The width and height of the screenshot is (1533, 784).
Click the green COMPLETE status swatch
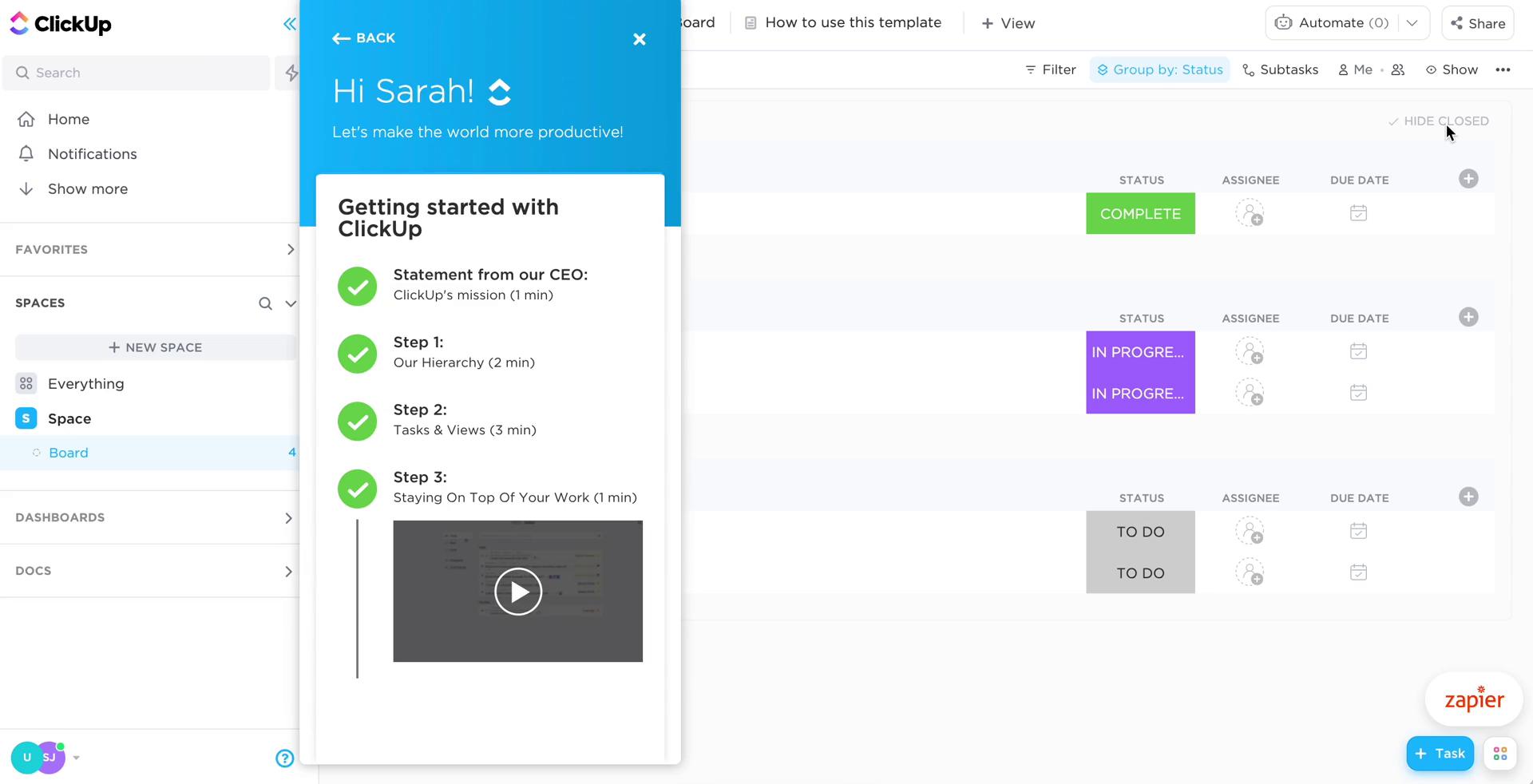pyautogui.click(x=1140, y=213)
